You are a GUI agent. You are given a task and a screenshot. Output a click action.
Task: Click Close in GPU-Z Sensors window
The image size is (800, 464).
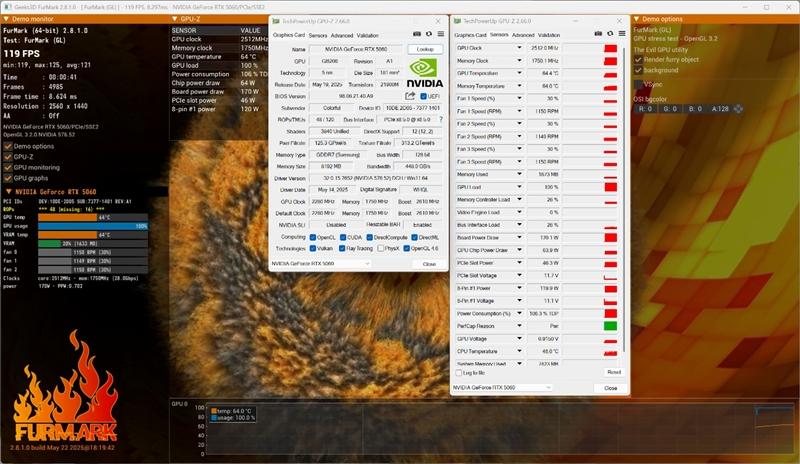pyautogui.click(x=611, y=388)
